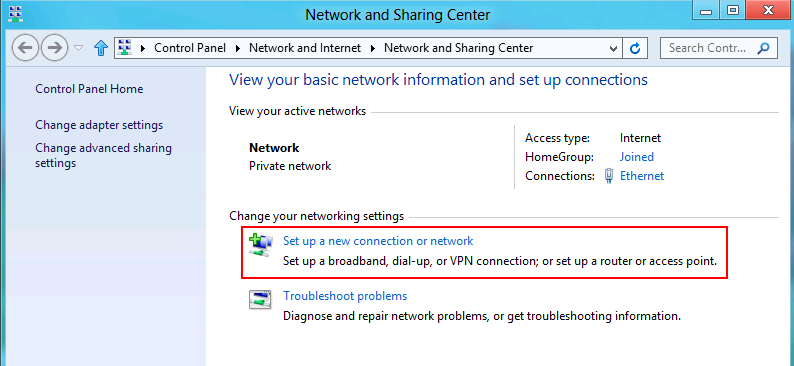Click the Ethernet connection plug icon

coord(609,176)
